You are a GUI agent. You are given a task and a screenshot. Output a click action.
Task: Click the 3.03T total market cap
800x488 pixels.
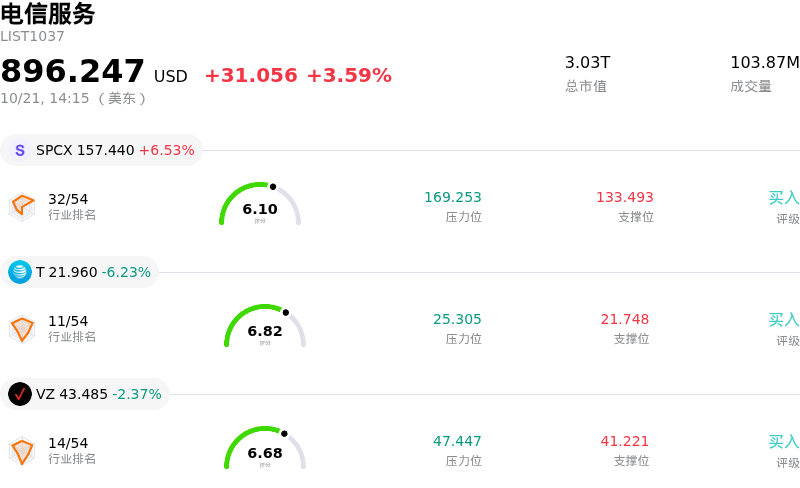tap(588, 62)
